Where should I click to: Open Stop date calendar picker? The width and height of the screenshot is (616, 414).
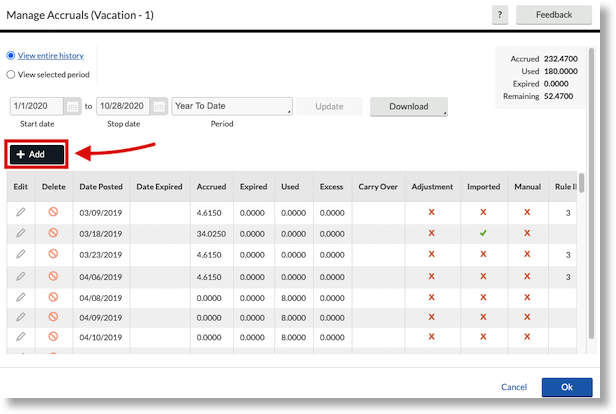click(x=159, y=106)
